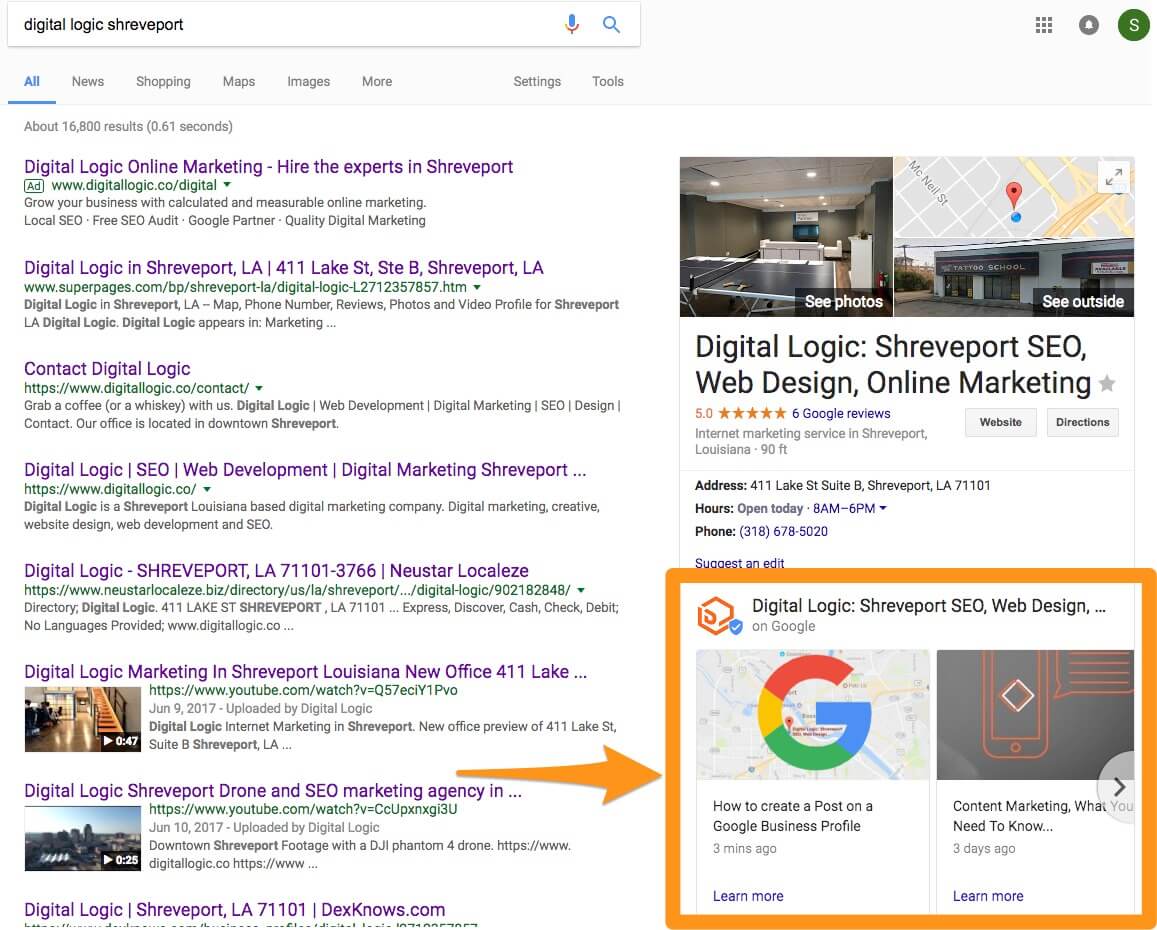
Task: Expand dropdown arrow next to digitallogic.co/digital ad URL
Action: point(227,185)
